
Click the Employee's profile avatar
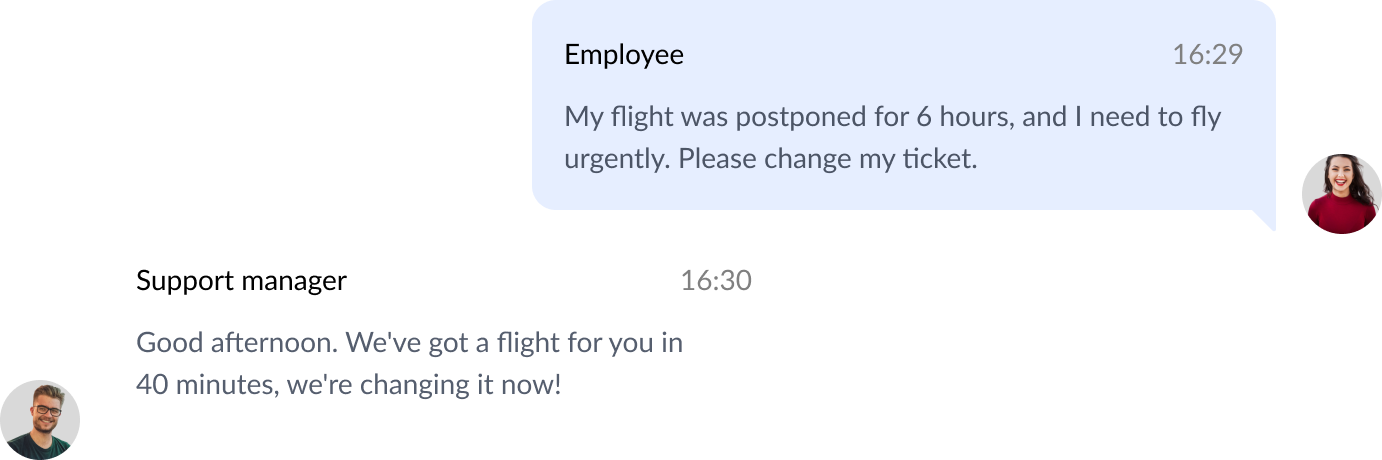click(x=1341, y=194)
